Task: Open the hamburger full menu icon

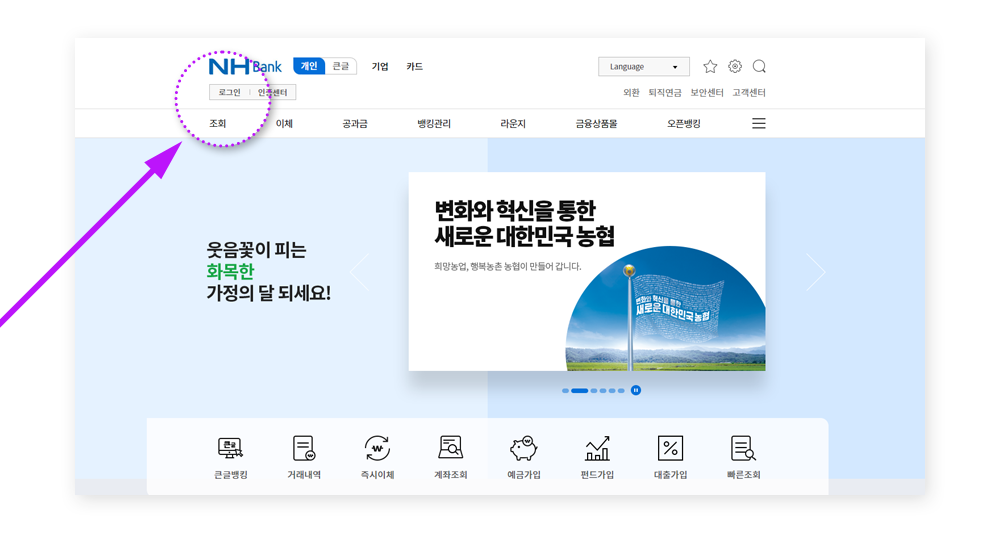Action: (758, 123)
